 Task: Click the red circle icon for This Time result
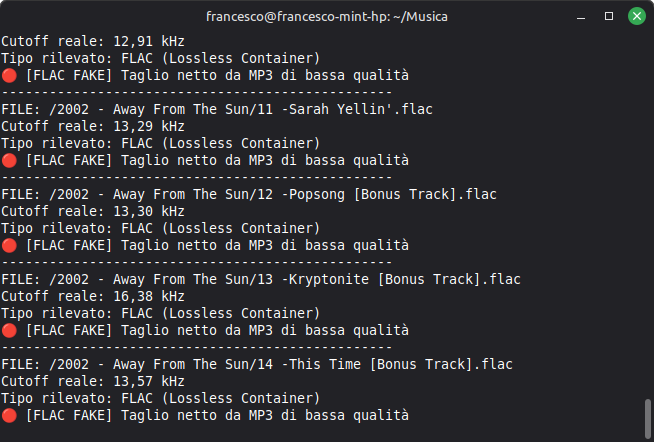pyautogui.click(x=9, y=416)
